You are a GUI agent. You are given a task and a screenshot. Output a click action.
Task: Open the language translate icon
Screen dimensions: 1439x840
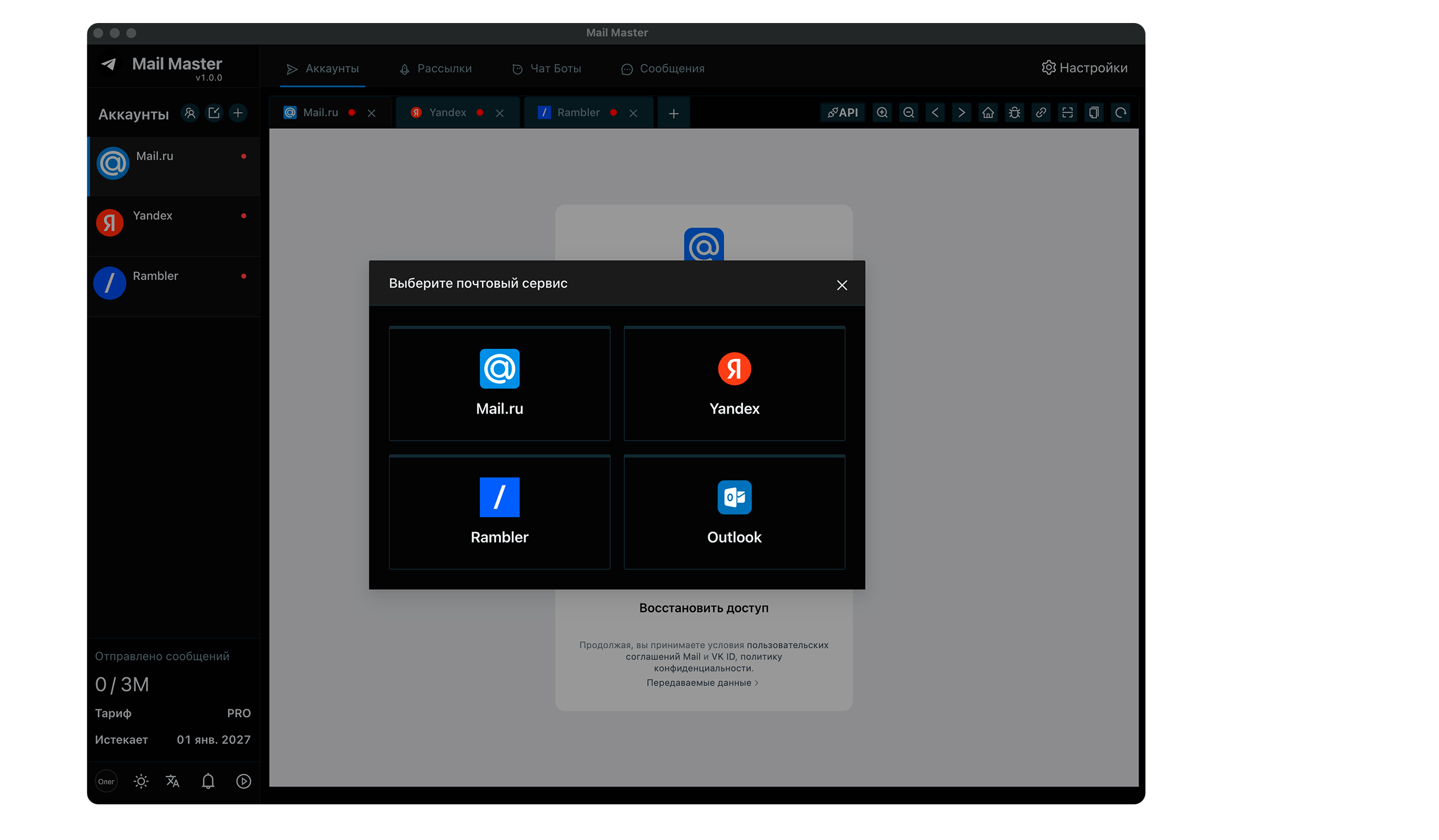pos(173,781)
